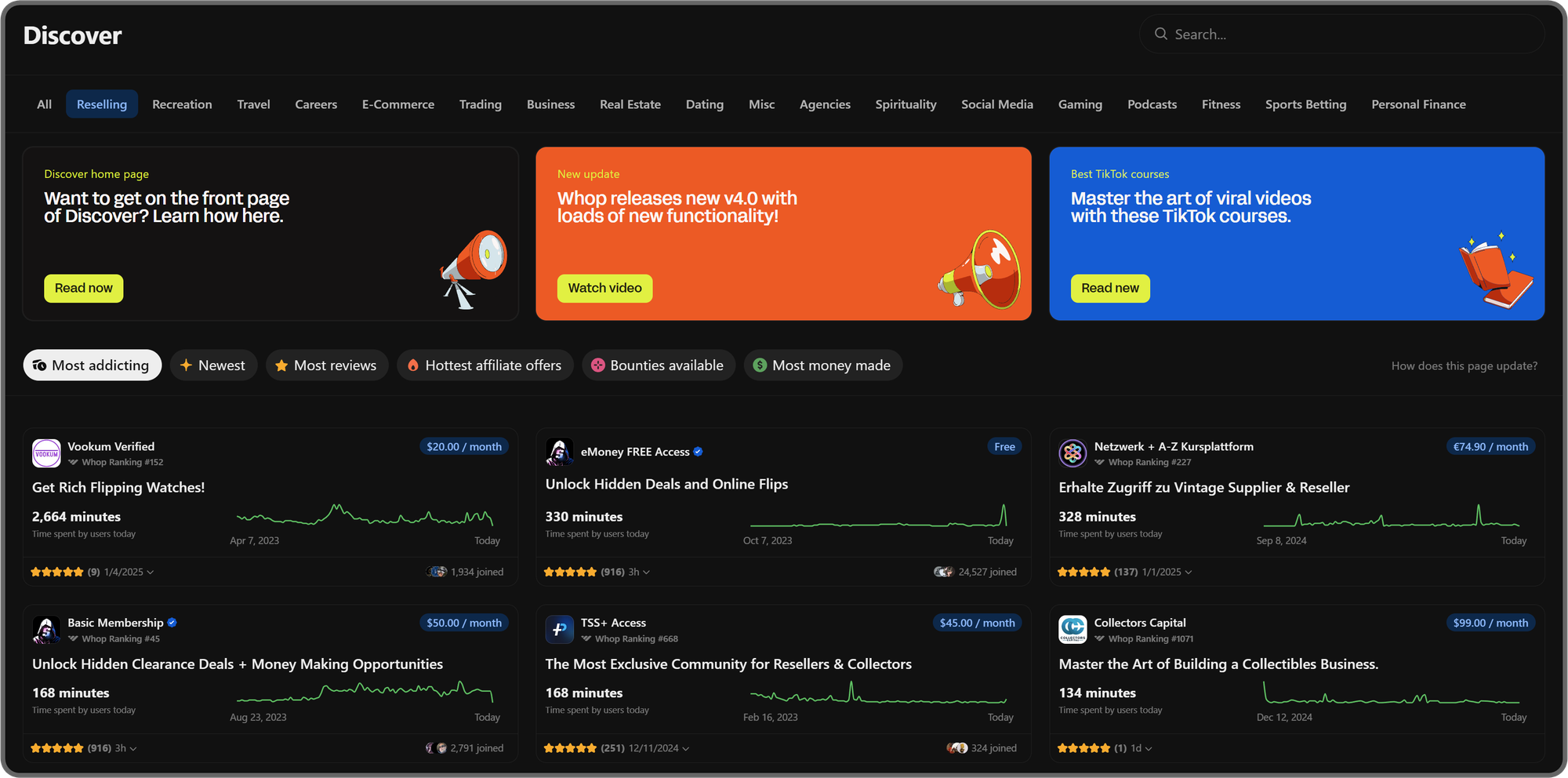This screenshot has height=778, width=1568.
Task: Click the star rating on TSS+ Access card
Action: point(570,749)
